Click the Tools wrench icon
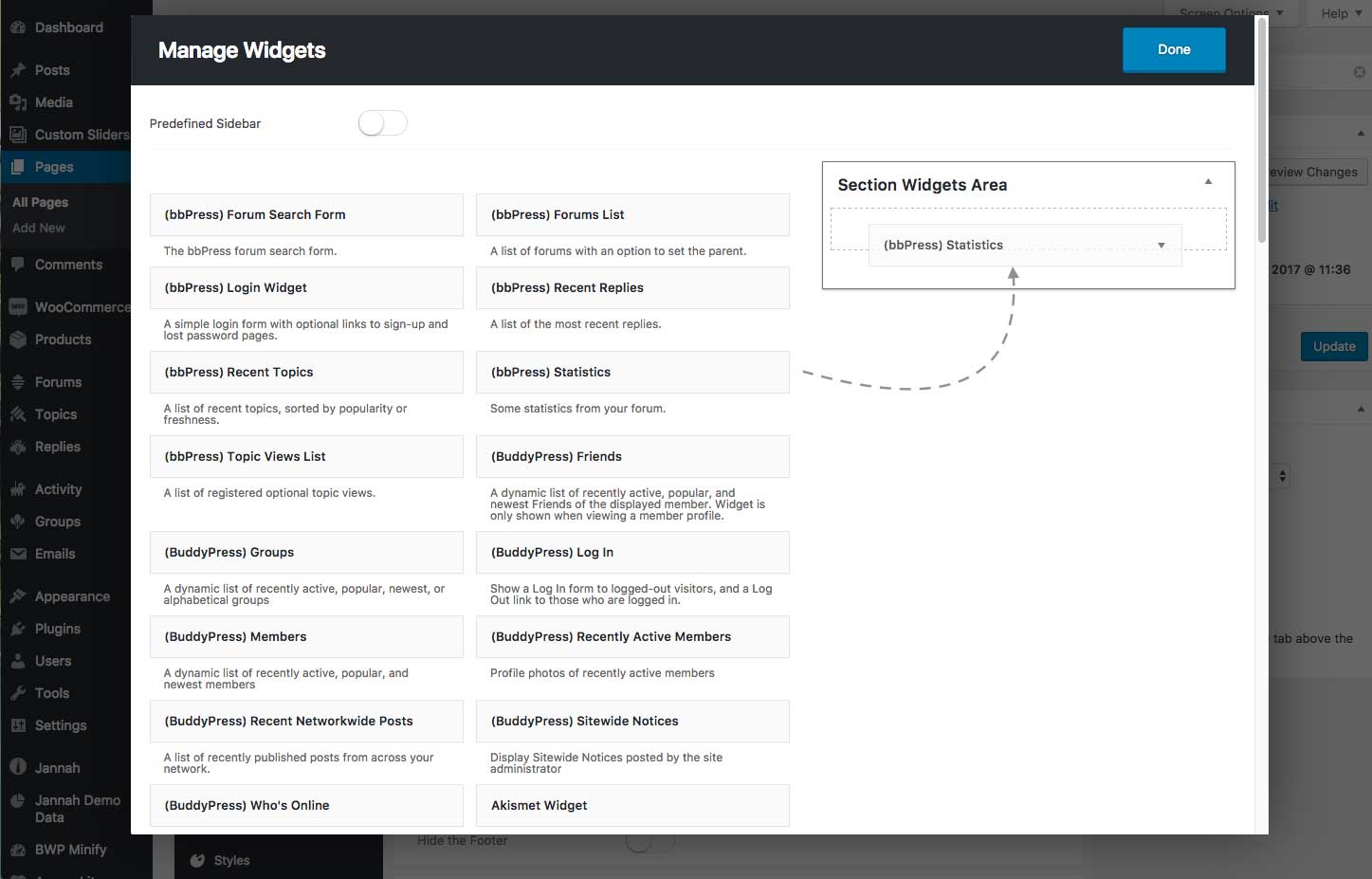The width and height of the screenshot is (1372, 879). pos(17,693)
